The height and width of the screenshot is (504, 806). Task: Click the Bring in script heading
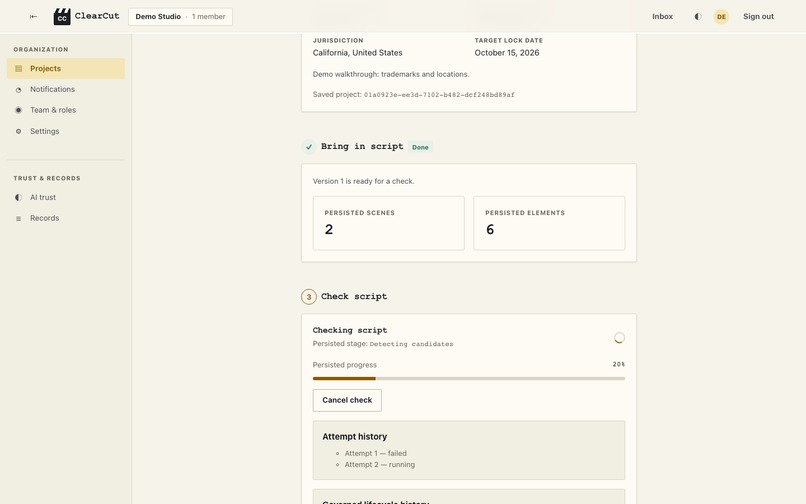point(362,147)
